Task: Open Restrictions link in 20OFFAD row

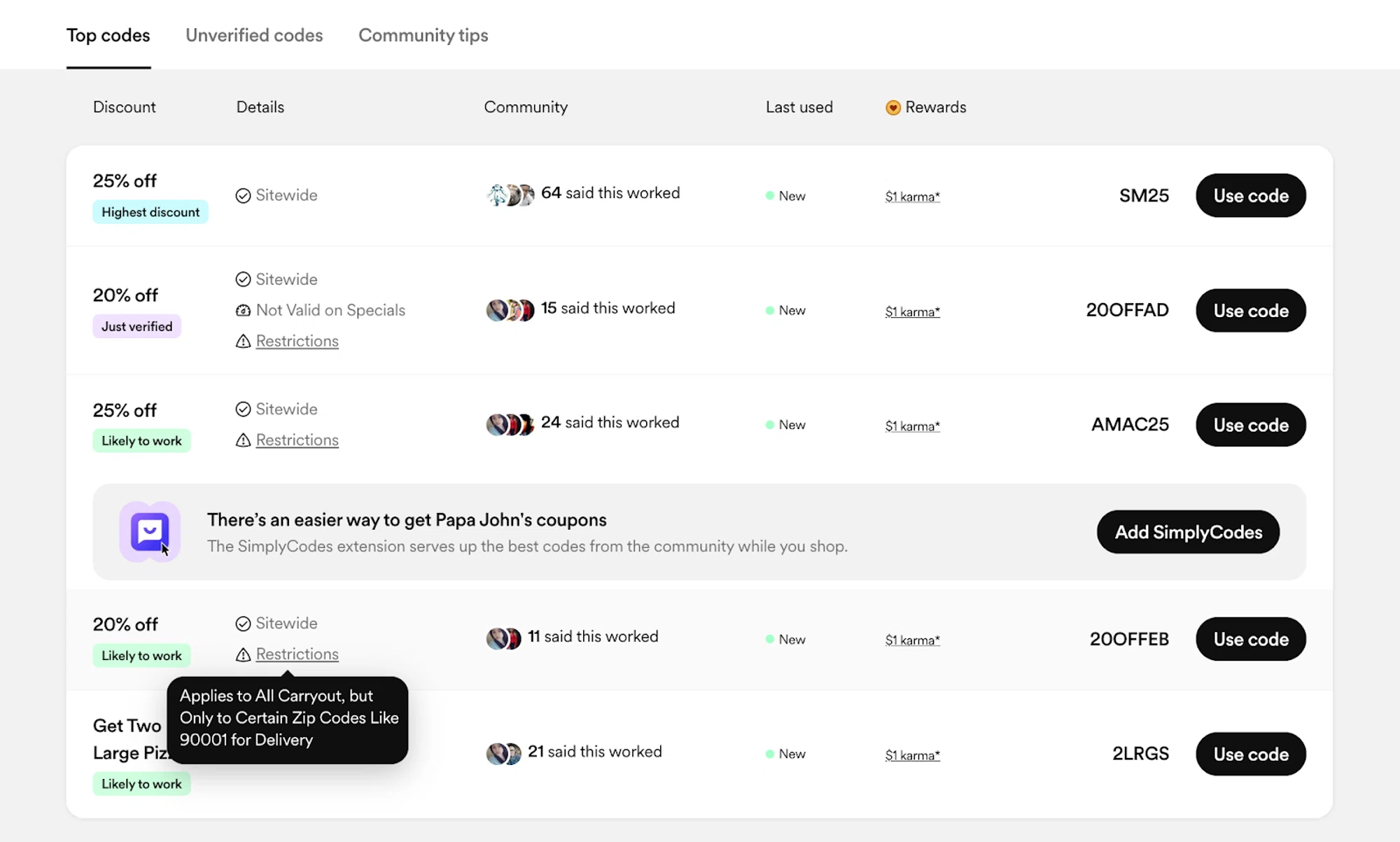Action: [297, 341]
